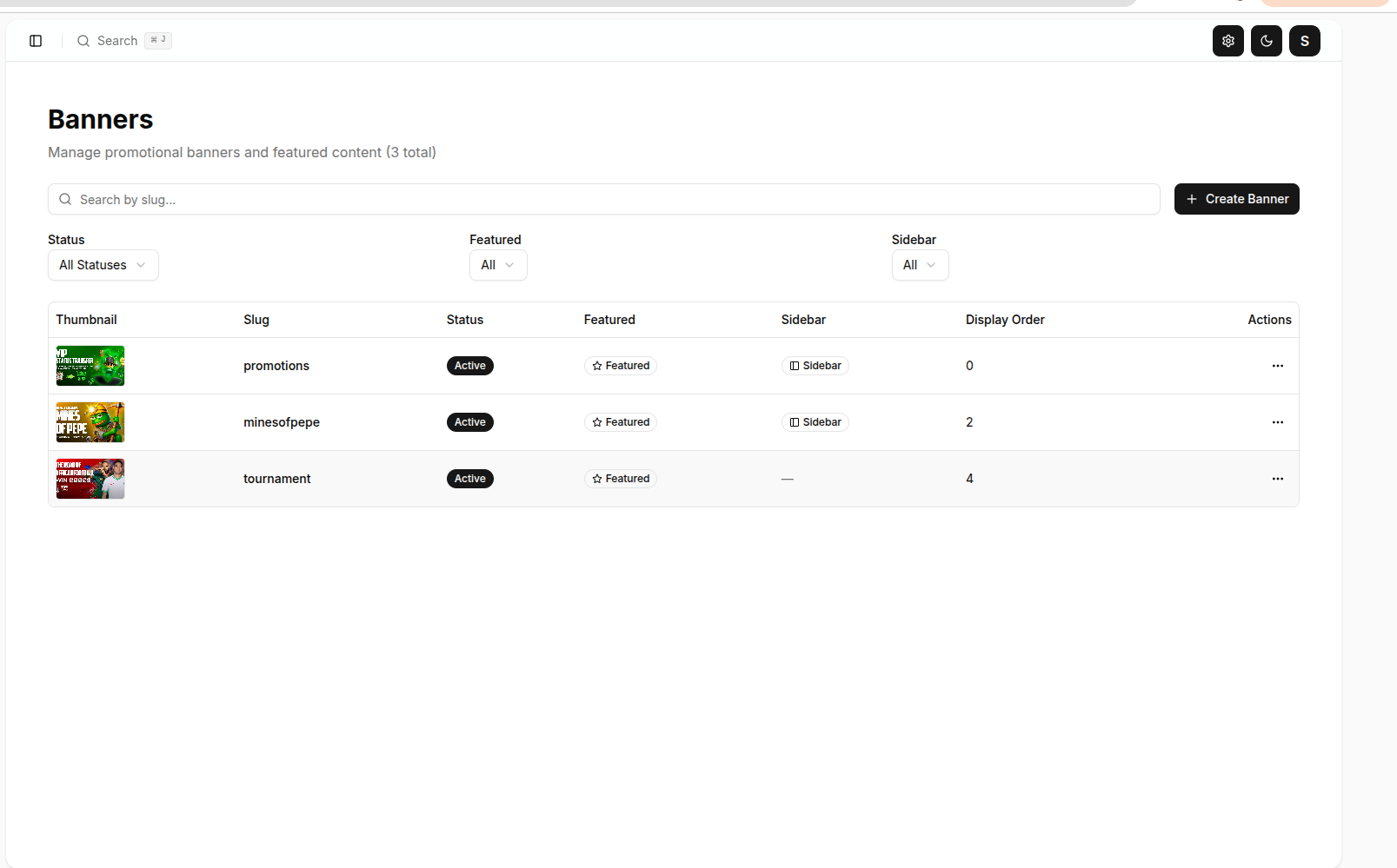Viewport: 1397px width, 868px height.
Task: Click the promotions banner thumbnail
Action: coord(90,366)
